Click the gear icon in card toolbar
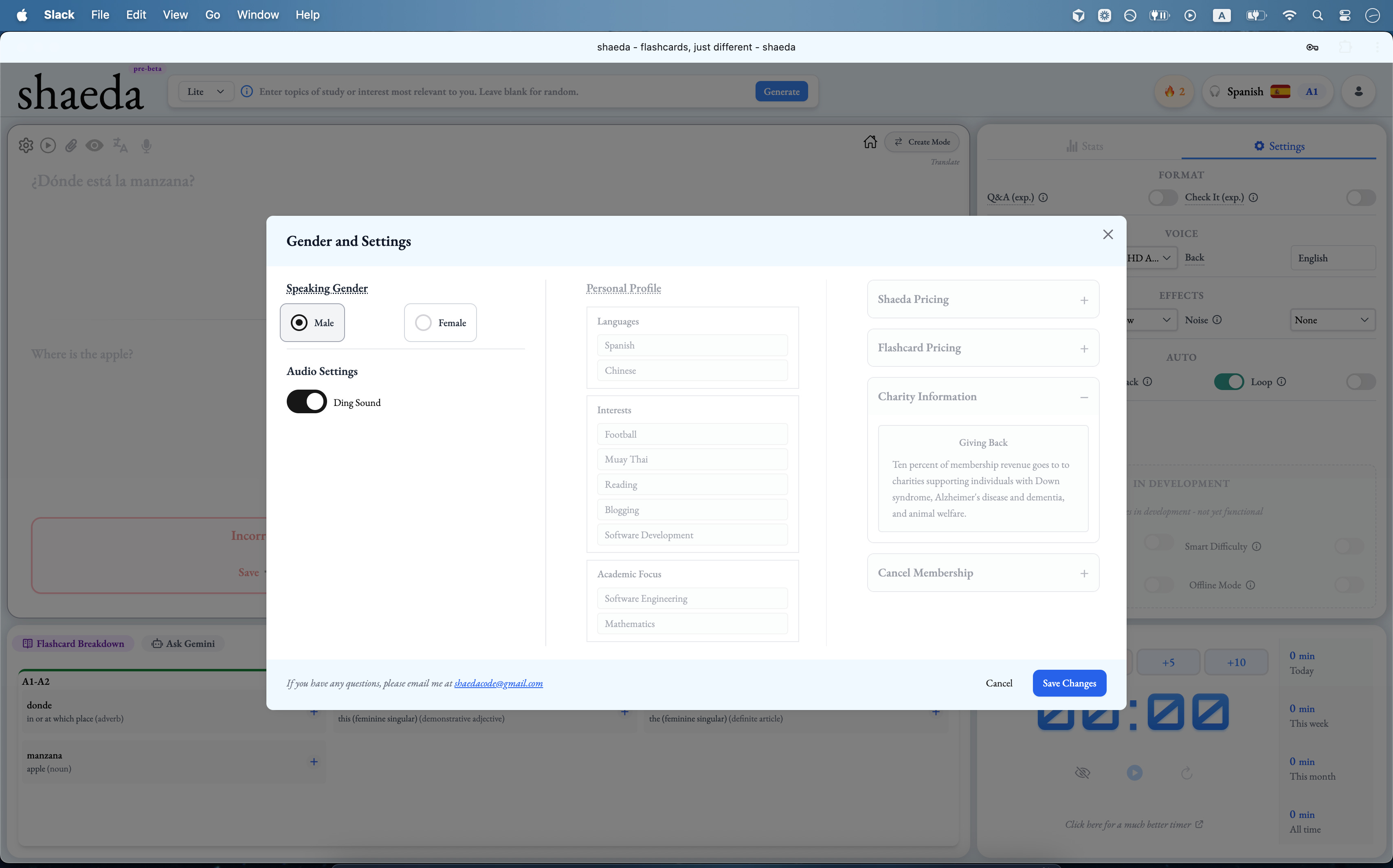1393x868 pixels. click(26, 146)
